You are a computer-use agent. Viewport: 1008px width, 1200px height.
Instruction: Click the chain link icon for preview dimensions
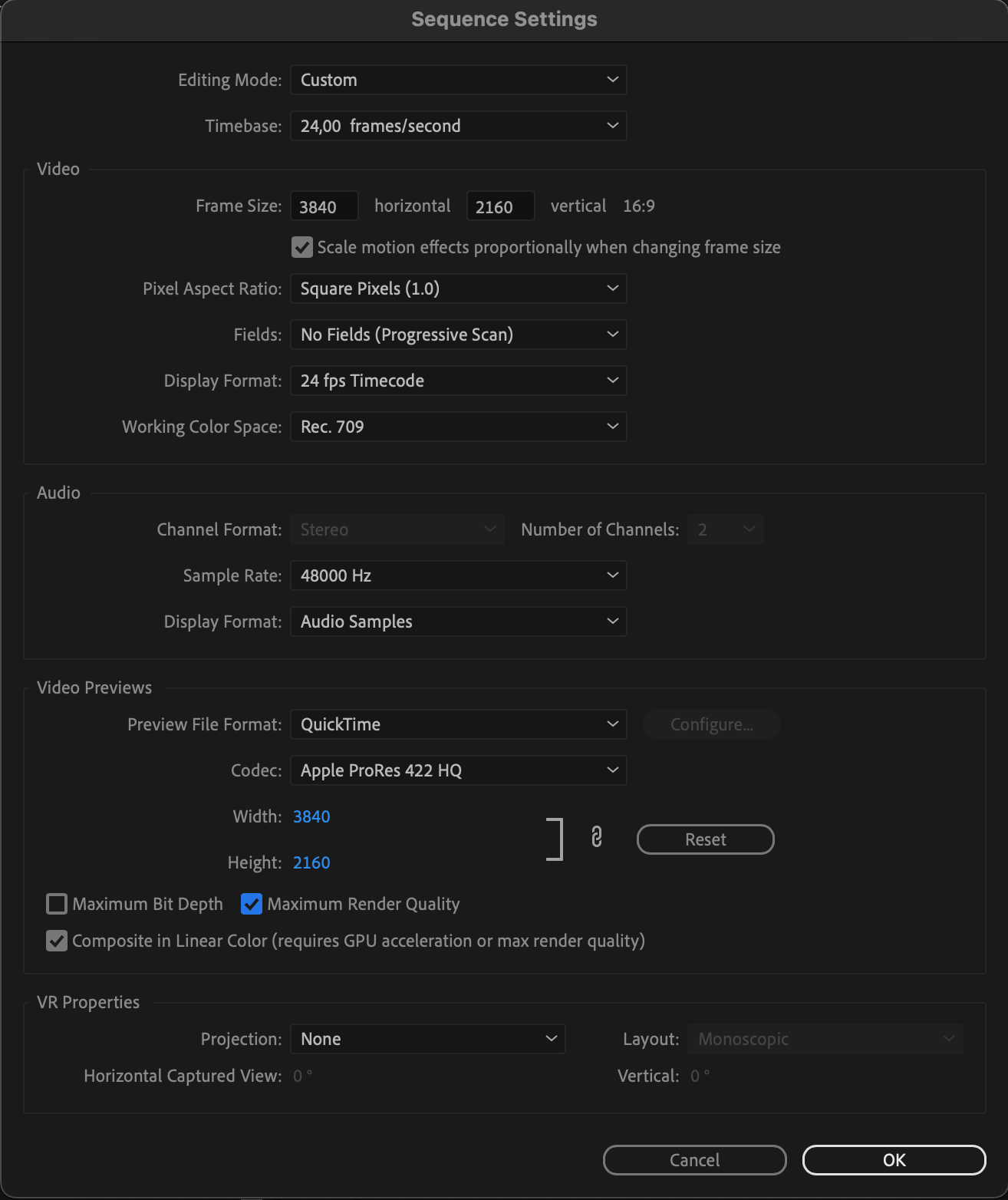[x=597, y=837]
